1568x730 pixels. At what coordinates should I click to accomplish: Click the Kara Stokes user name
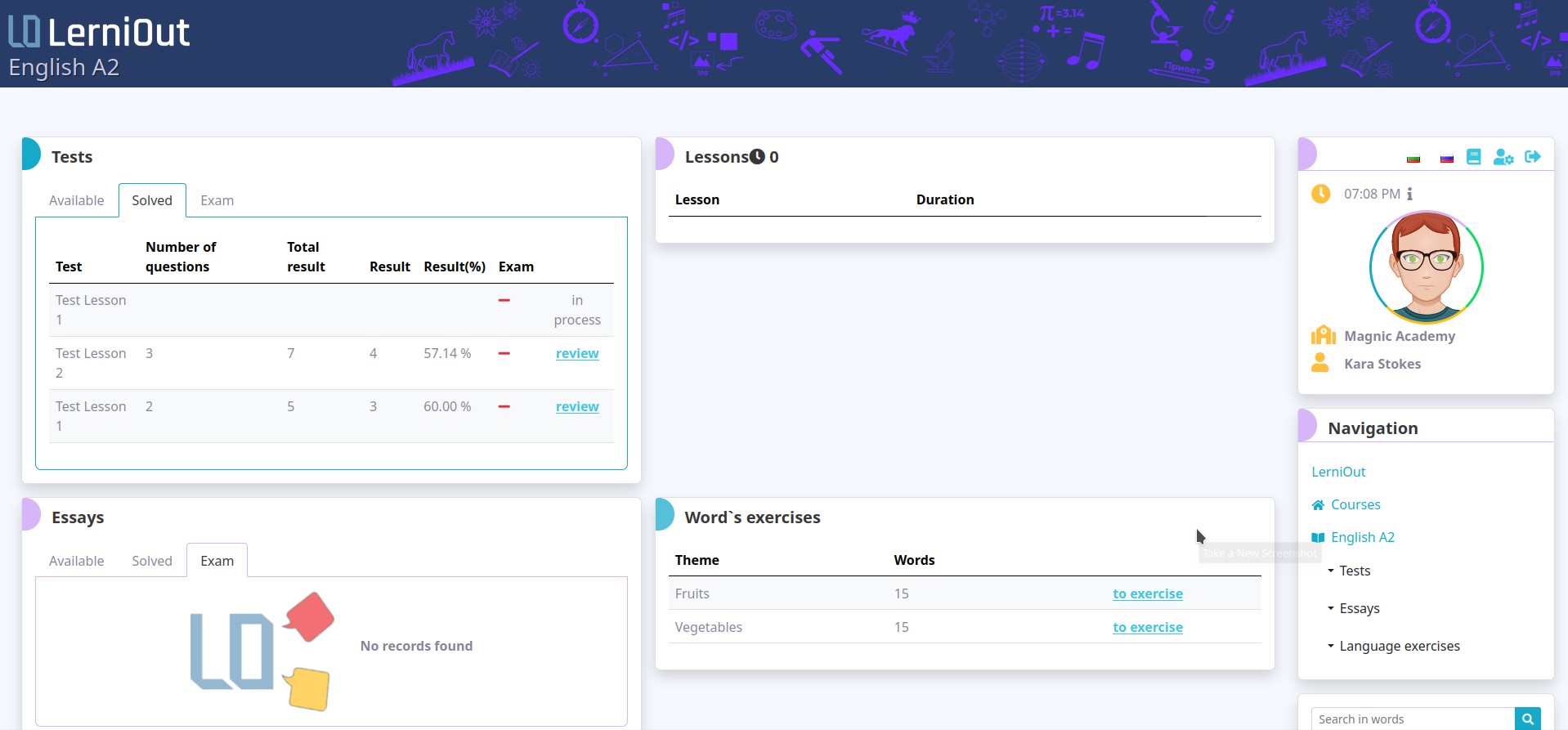coord(1382,364)
